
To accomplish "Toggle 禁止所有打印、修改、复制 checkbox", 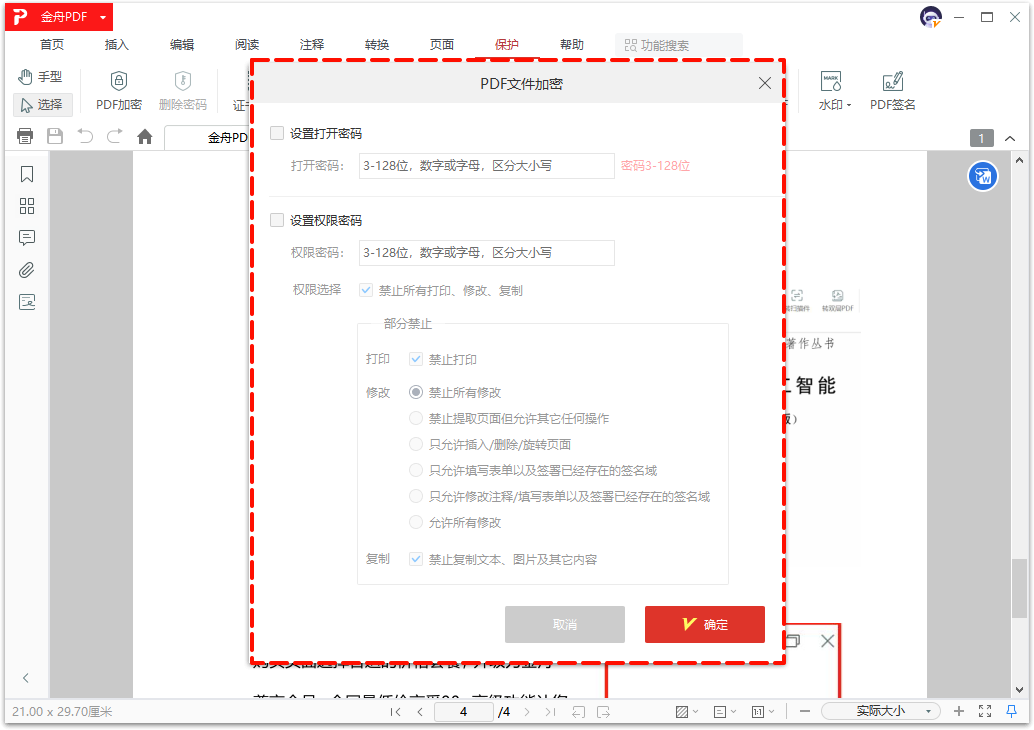I will click(x=366, y=290).
